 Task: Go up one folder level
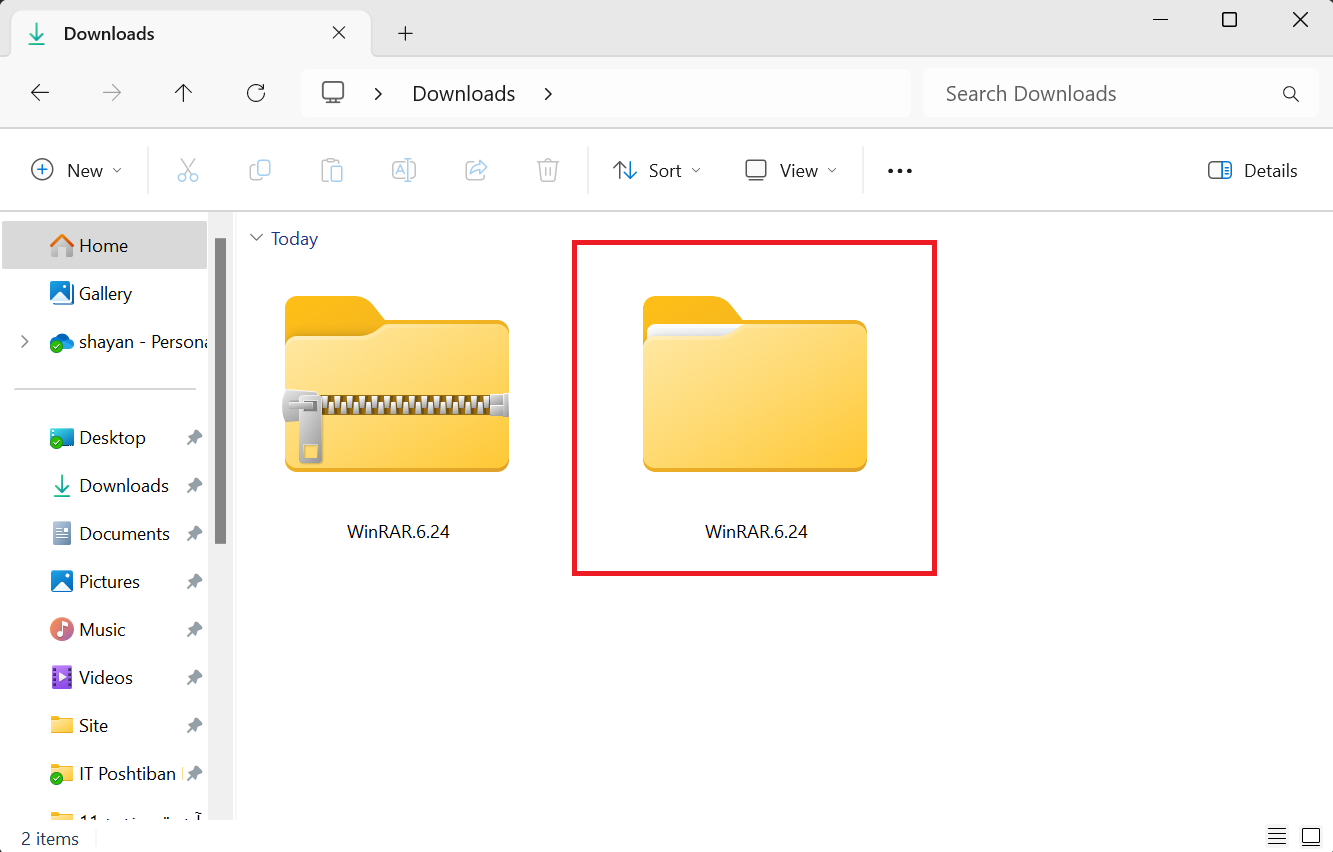pyautogui.click(x=183, y=93)
